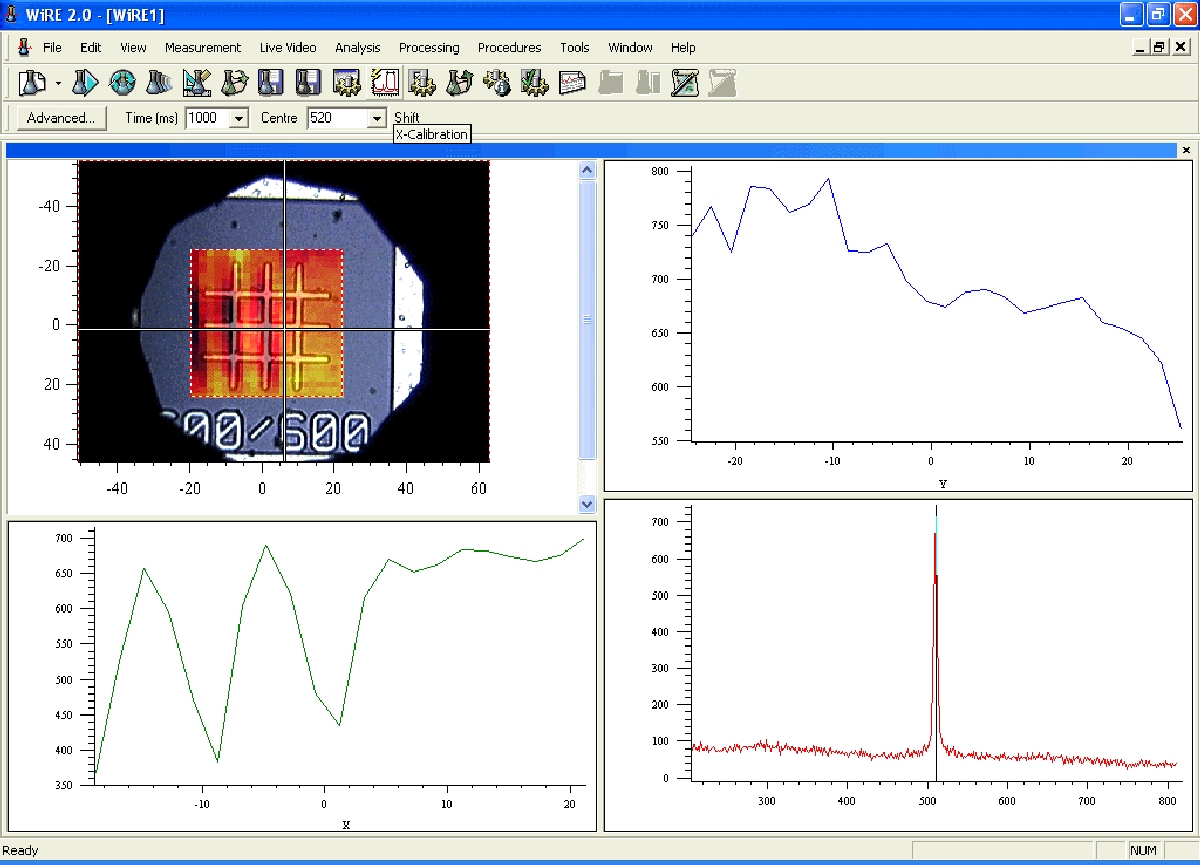Expand the Time (ms) dropdown
1200x865 pixels.
[239, 119]
